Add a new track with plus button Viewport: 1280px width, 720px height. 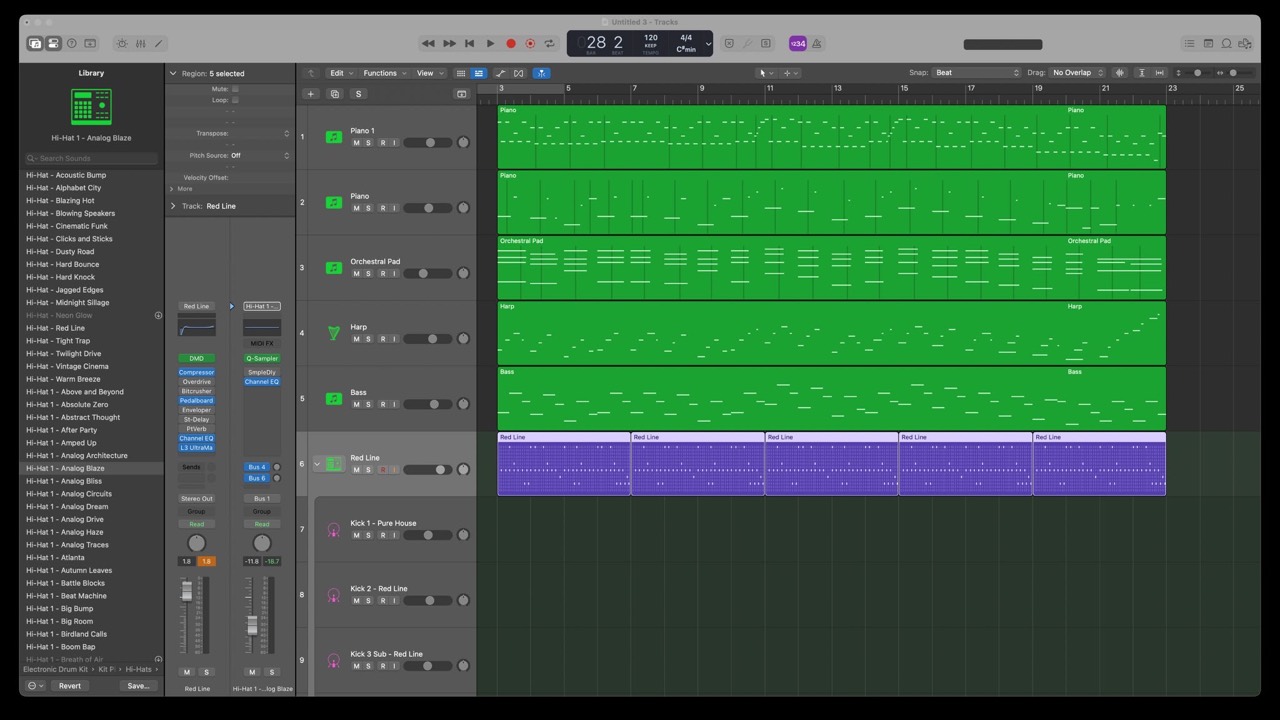(311, 94)
